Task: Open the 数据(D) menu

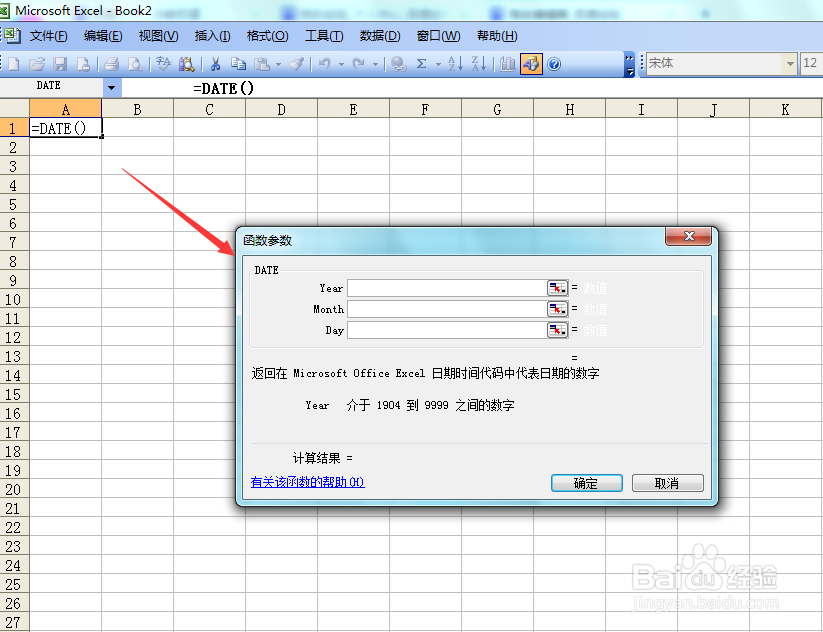Action: tap(379, 36)
